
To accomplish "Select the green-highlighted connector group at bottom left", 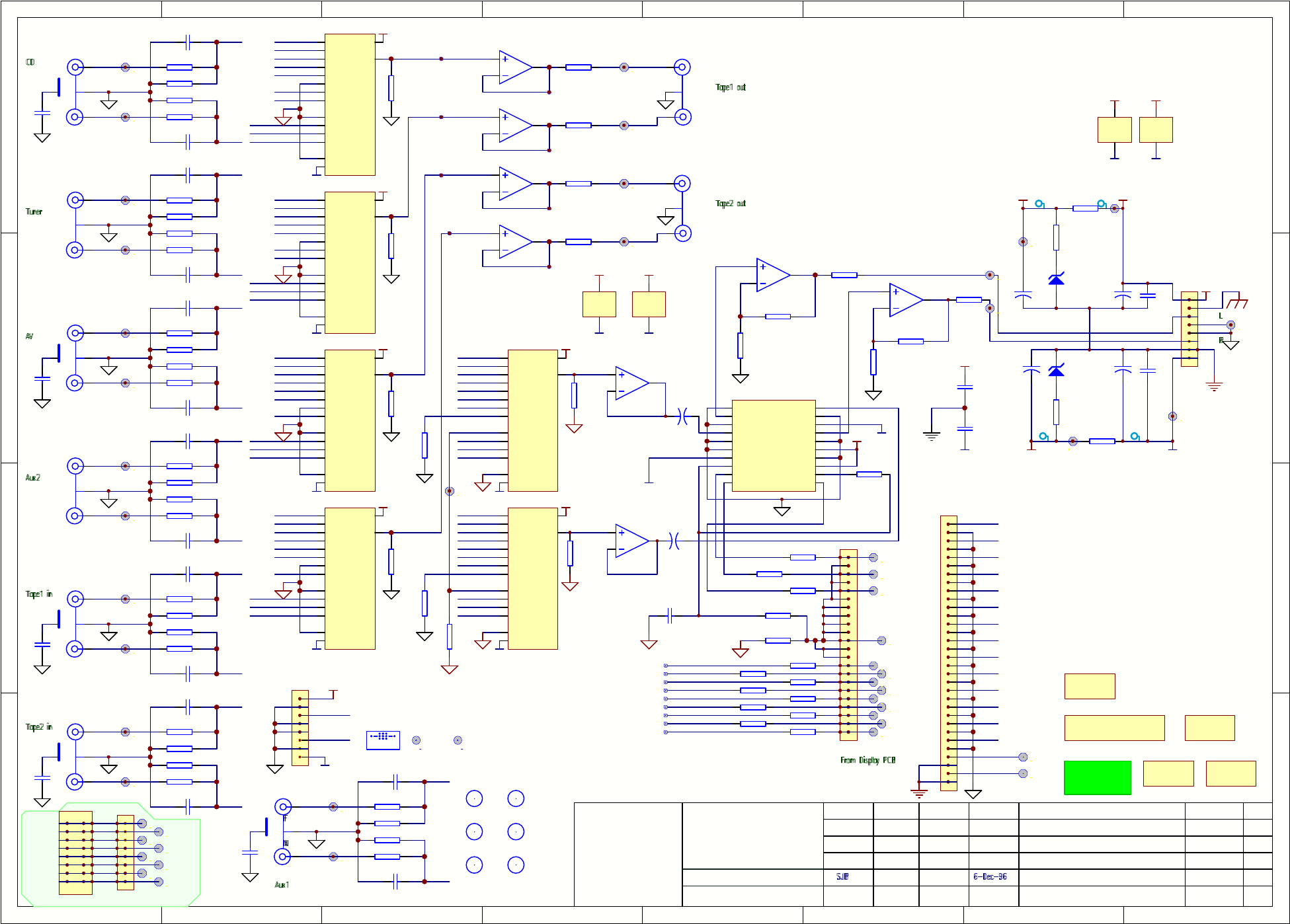I will click(111, 854).
